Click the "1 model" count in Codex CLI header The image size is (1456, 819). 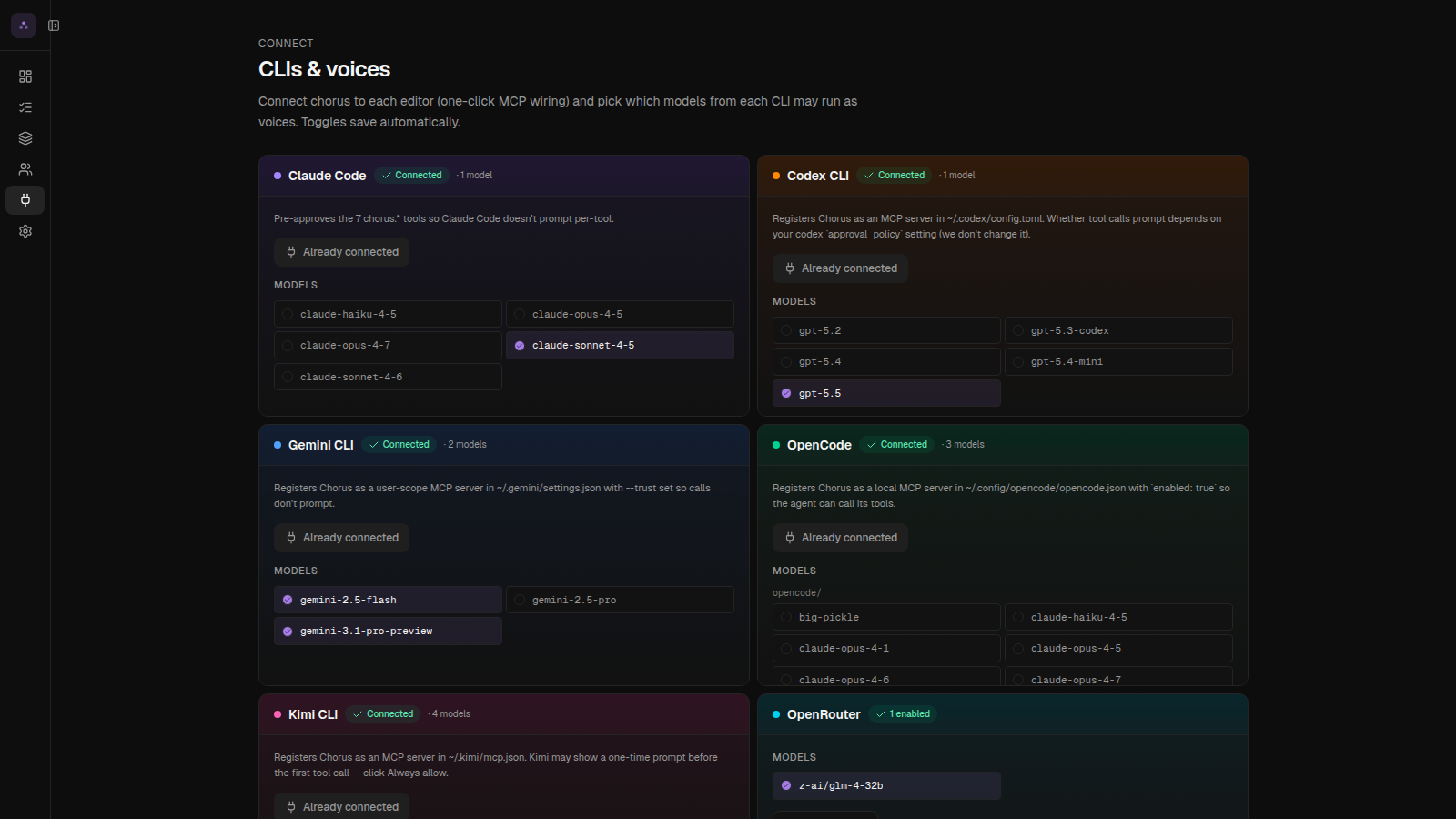[958, 176]
